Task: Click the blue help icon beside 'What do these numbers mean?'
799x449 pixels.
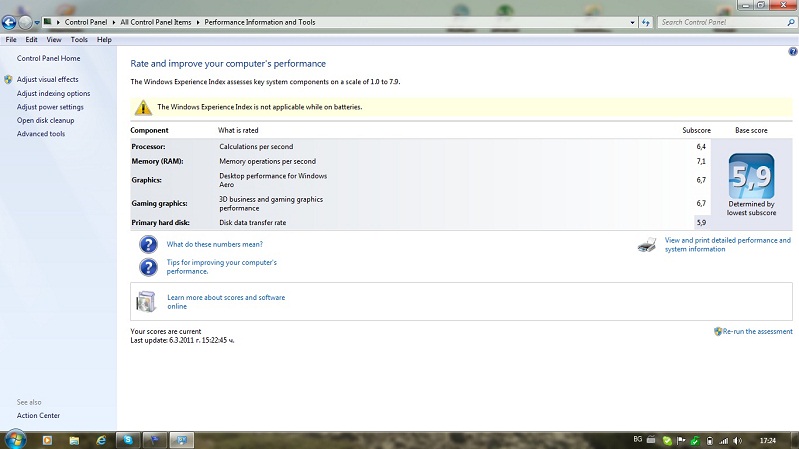Action: [148, 244]
